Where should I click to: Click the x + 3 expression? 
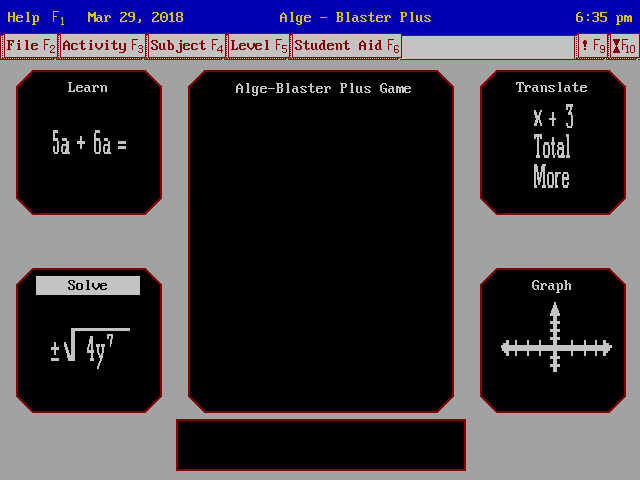click(552, 119)
